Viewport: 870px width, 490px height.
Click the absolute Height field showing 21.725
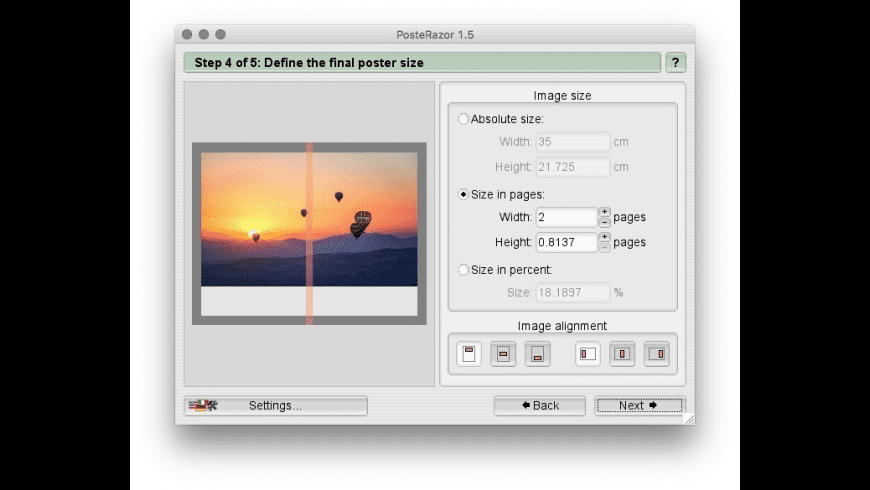point(573,166)
